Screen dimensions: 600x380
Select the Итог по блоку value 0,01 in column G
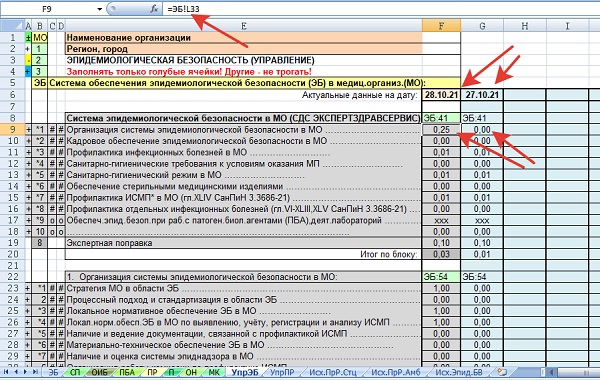tap(482, 254)
